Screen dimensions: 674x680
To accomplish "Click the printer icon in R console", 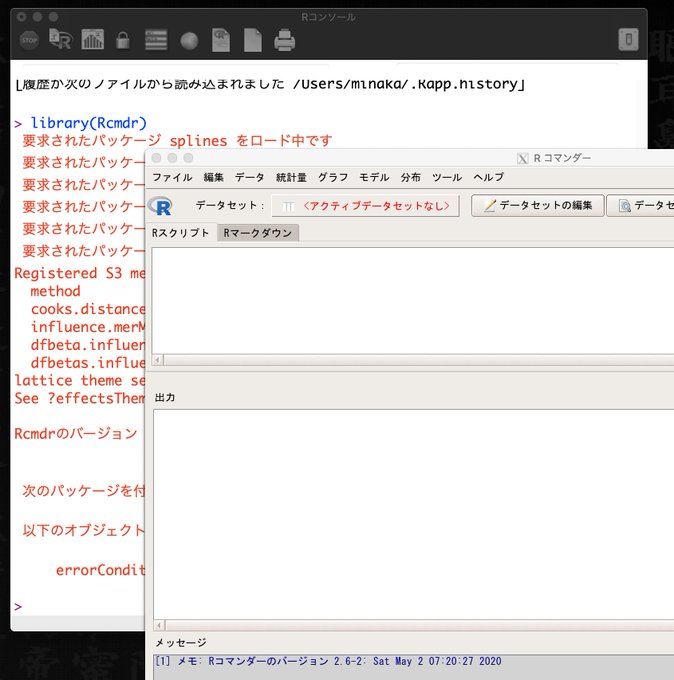I will click(x=285, y=40).
